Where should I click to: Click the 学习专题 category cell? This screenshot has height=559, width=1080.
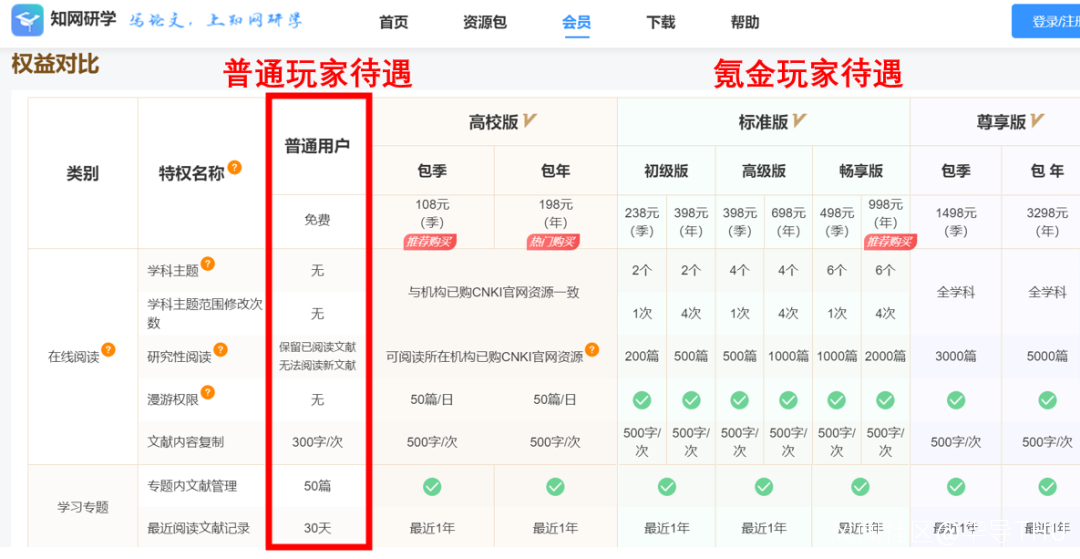[x=83, y=508]
